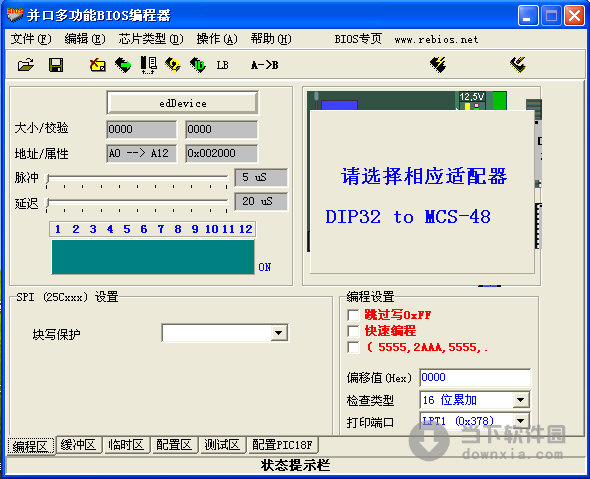The height and width of the screenshot is (479, 590).
Task: Click the 脉冲 pulse slider
Action: click(137, 178)
